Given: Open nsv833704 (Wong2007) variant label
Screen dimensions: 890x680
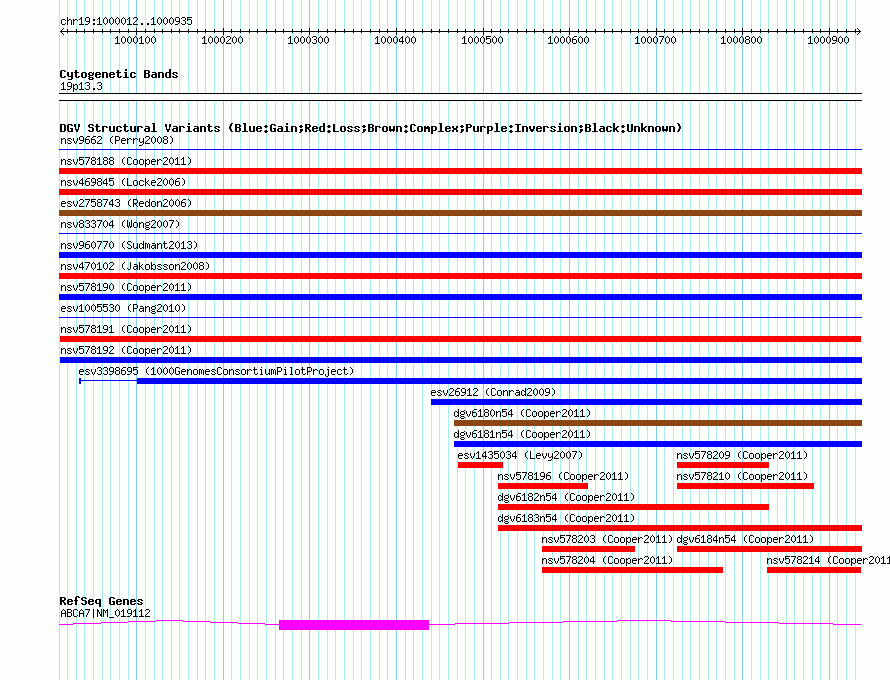Looking at the screenshot, I should (x=120, y=224).
